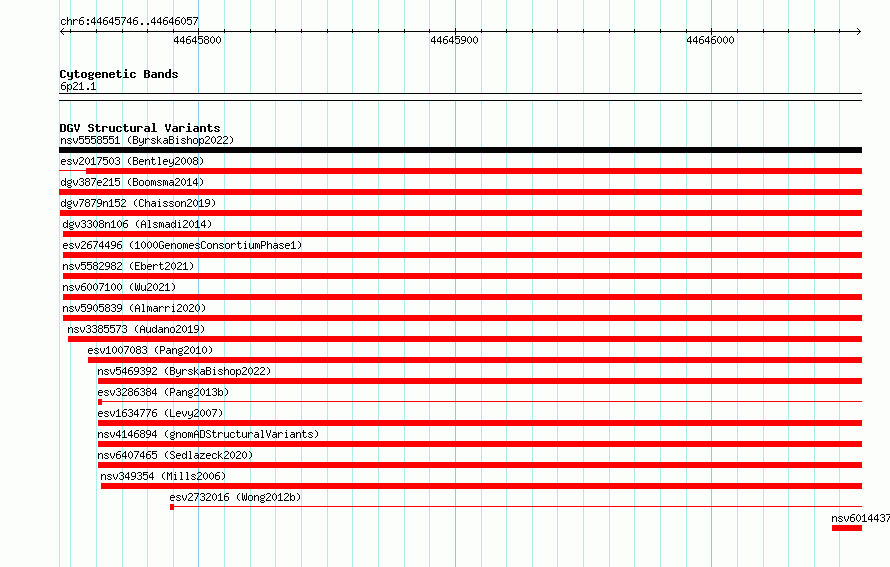Click nsv3385573 (Audano2019) label

[x=136, y=329]
